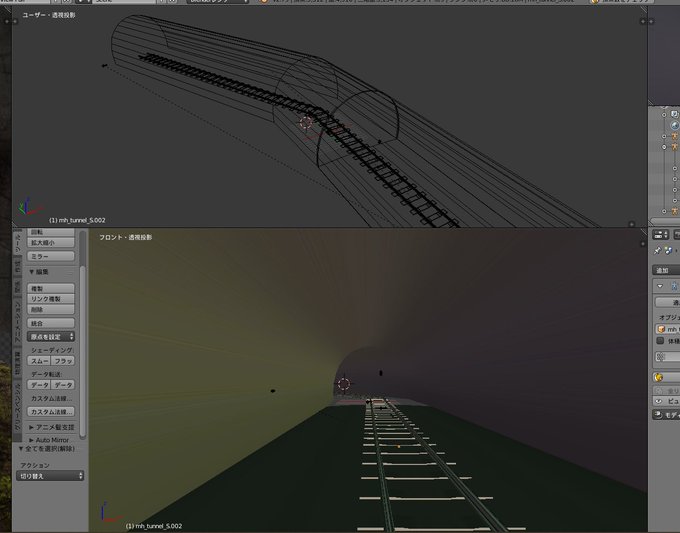Screen dimensions: 680x533
Task: Toggle the pin icon in properties header
Action: [x=657, y=250]
